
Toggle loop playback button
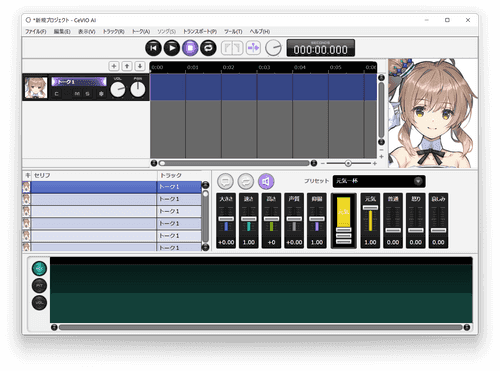[208, 48]
